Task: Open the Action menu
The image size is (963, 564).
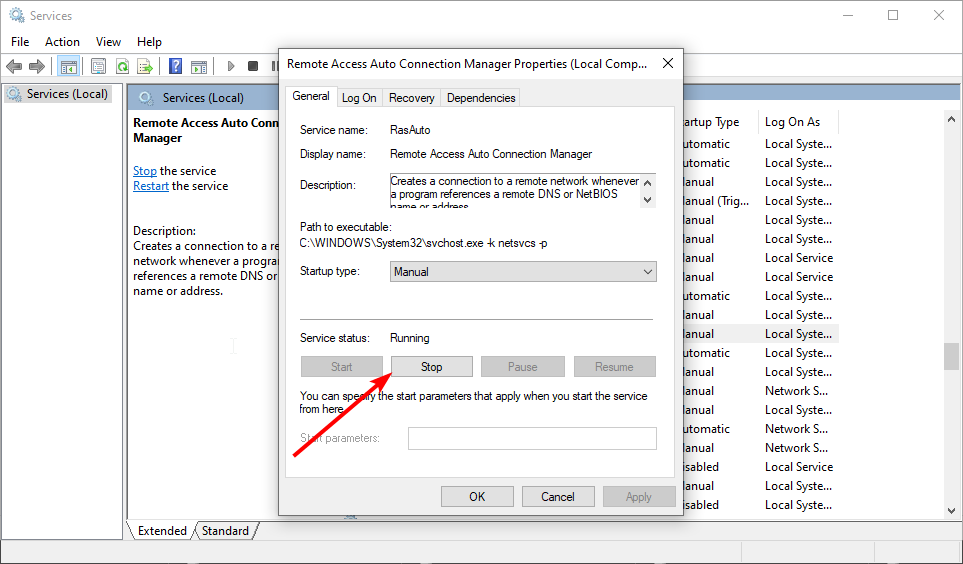Action: [62, 42]
